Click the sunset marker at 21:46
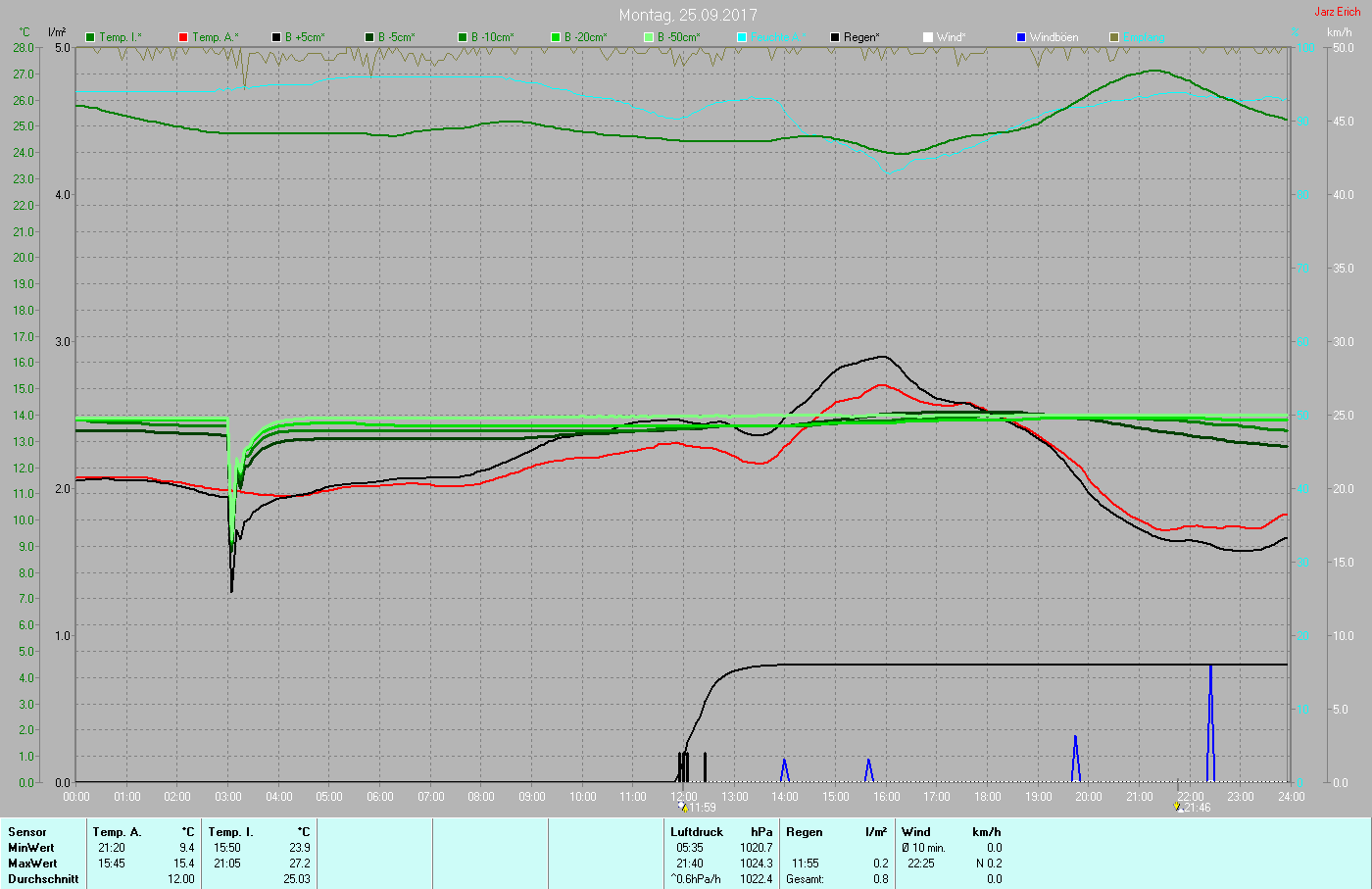The width and height of the screenshot is (1372, 889). click(1178, 807)
